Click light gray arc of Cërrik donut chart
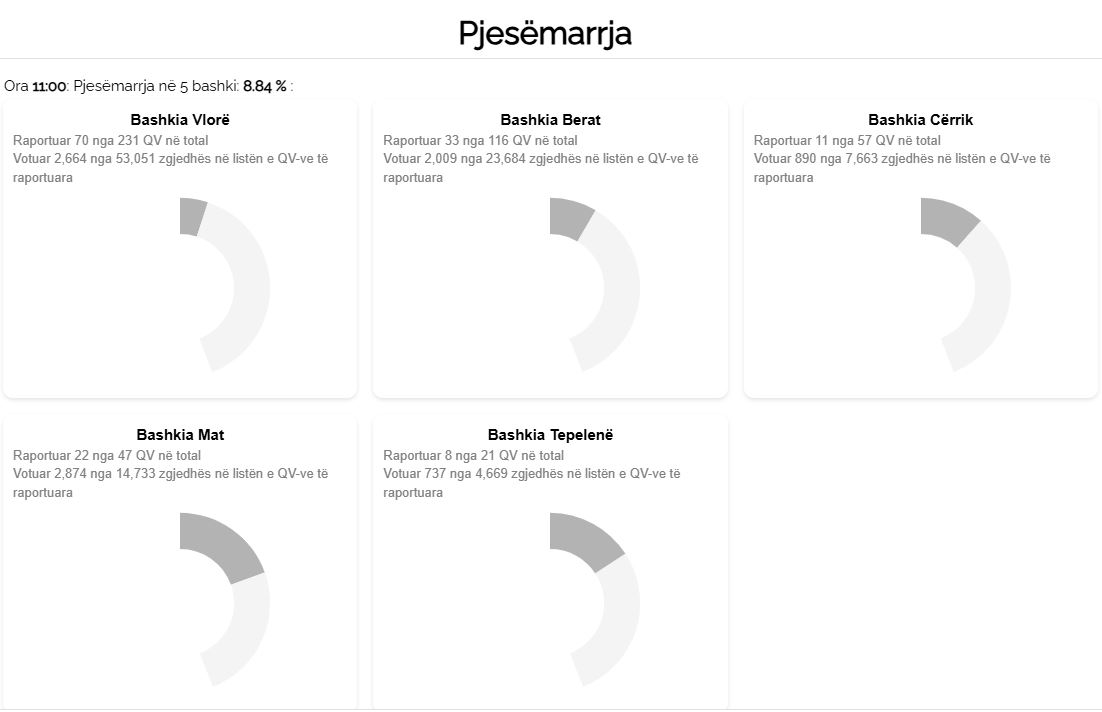This screenshot has width=1102, height=712. point(991,295)
